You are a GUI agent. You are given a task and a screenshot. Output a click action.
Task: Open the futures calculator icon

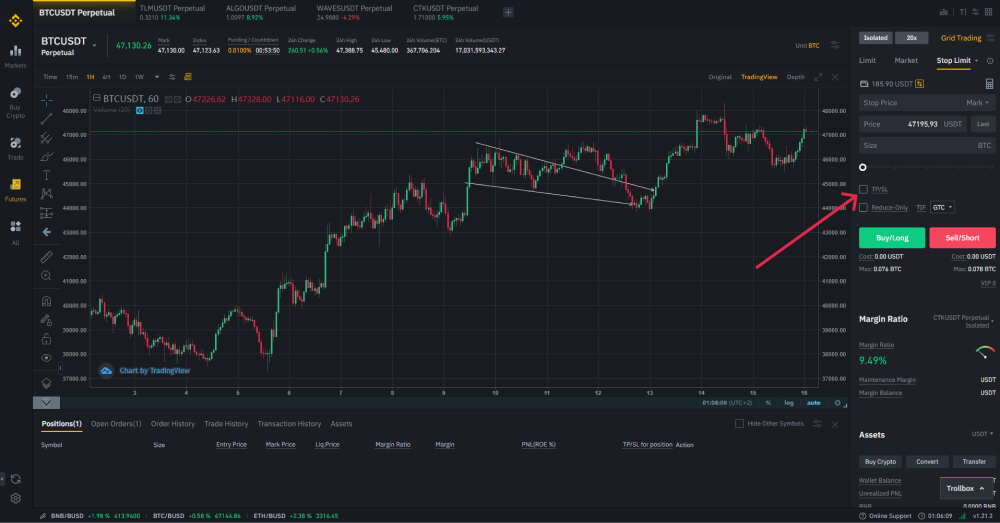[989, 84]
